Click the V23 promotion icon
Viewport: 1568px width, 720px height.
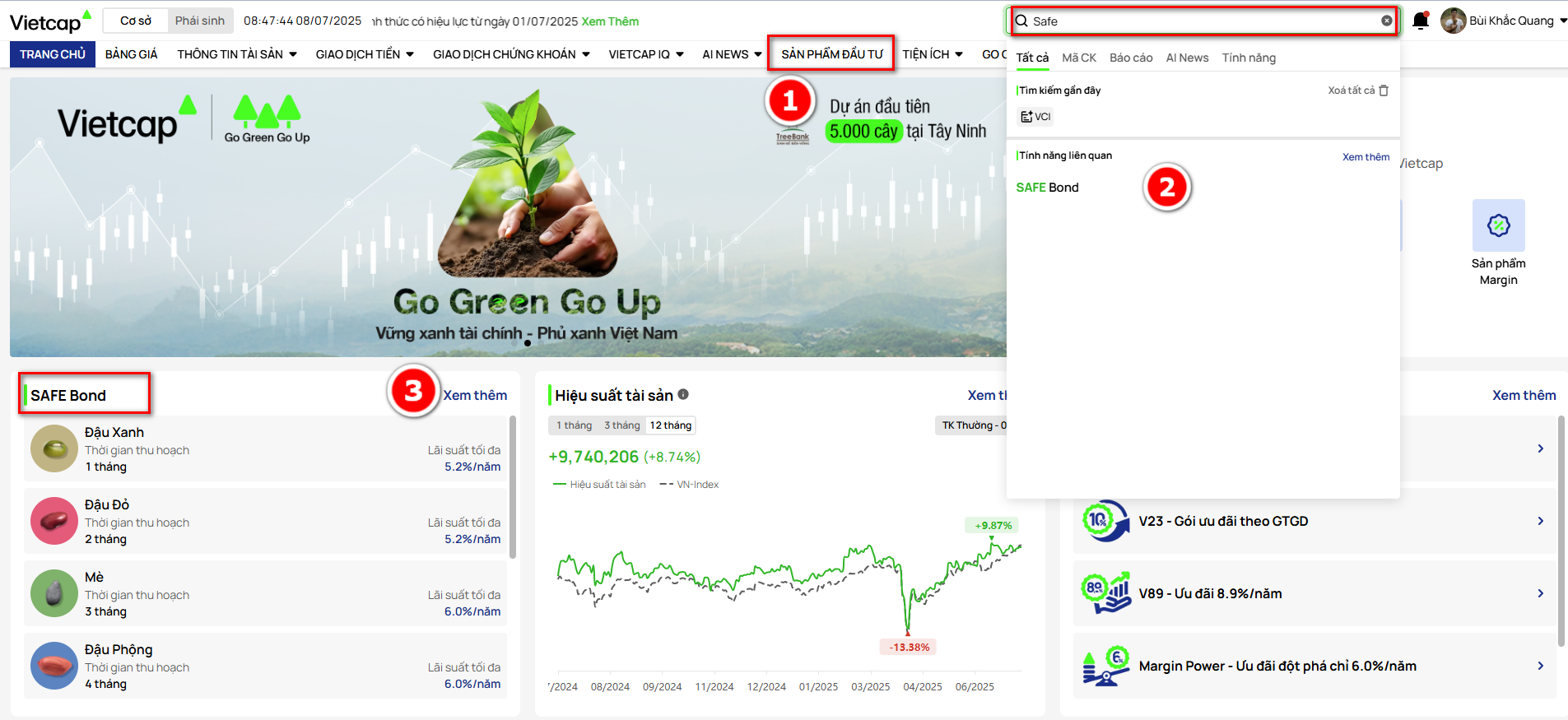tap(1105, 521)
